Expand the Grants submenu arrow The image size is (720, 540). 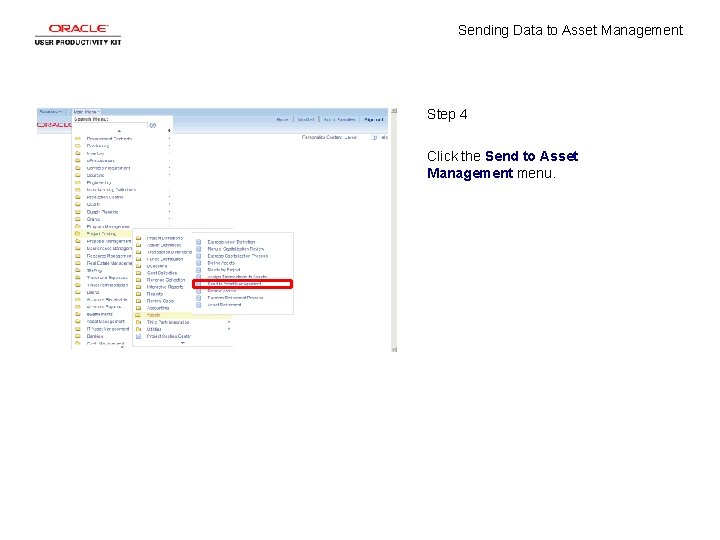coord(169,219)
